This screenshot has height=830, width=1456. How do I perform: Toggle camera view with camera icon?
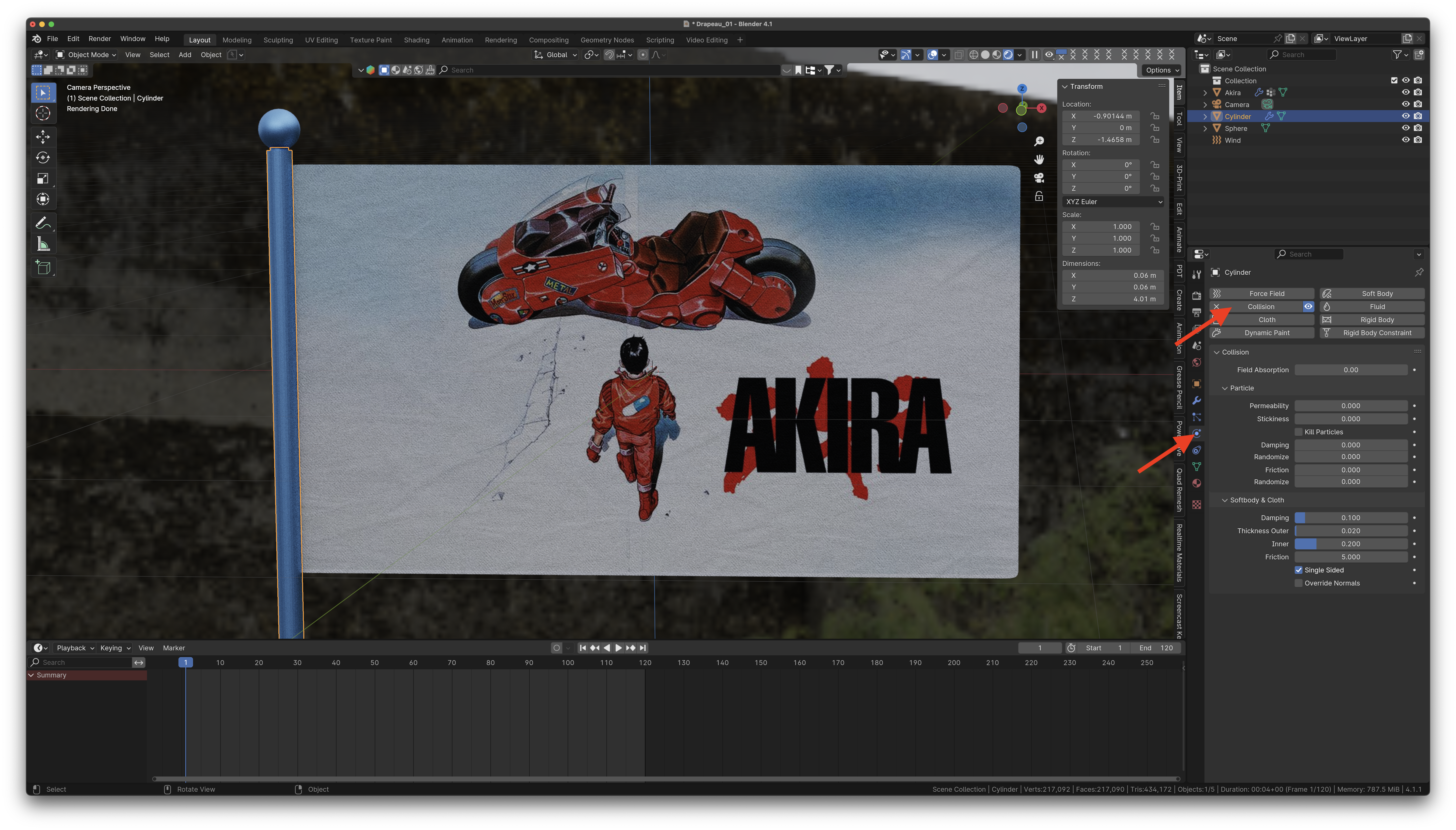1039,178
